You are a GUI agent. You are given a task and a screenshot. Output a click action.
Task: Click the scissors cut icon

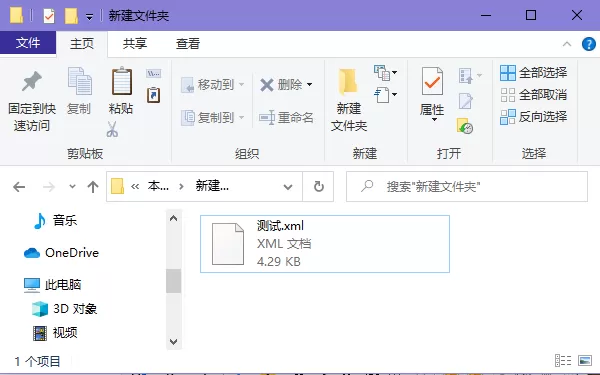click(112, 129)
